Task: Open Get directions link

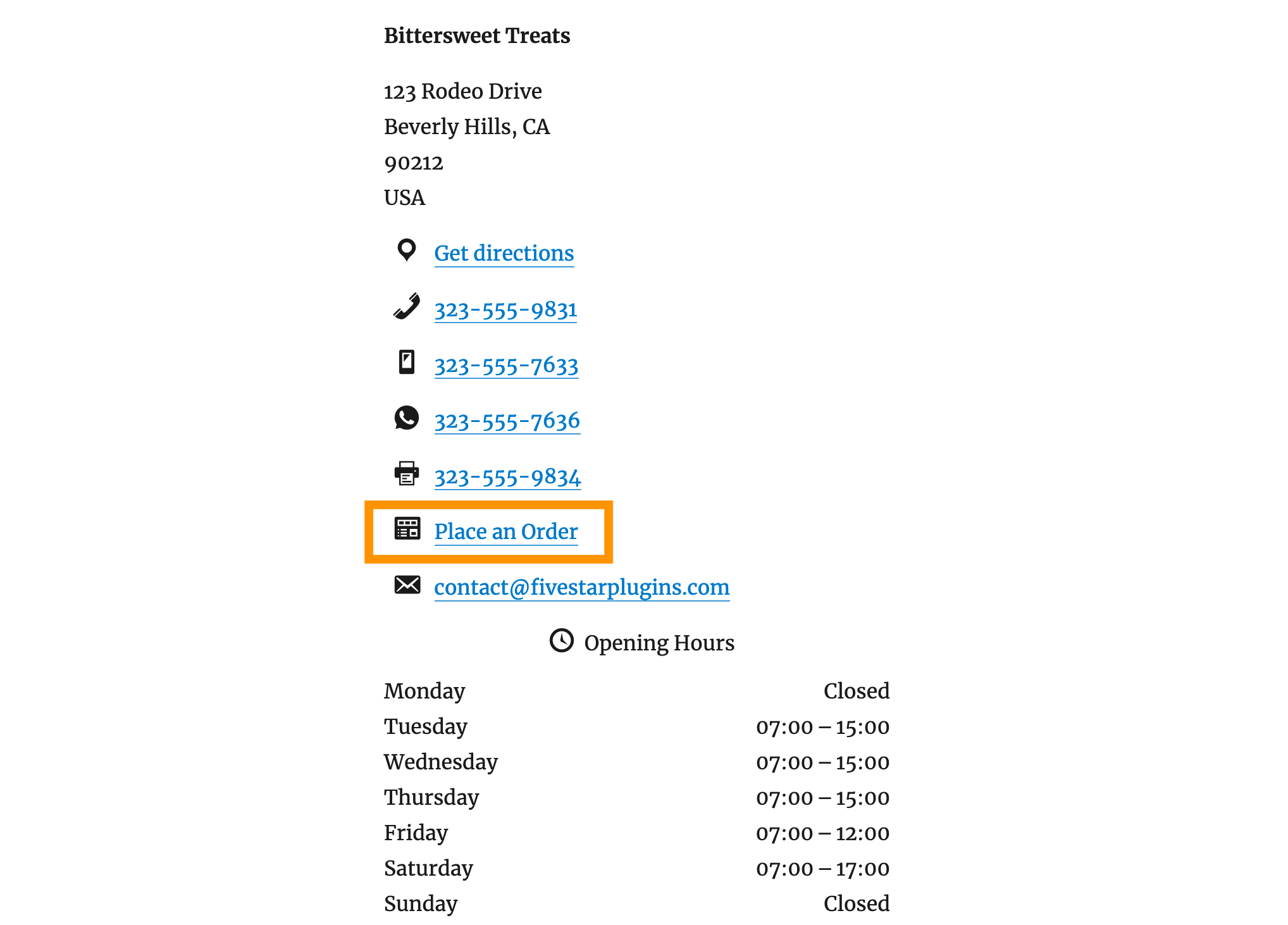Action: [x=504, y=253]
